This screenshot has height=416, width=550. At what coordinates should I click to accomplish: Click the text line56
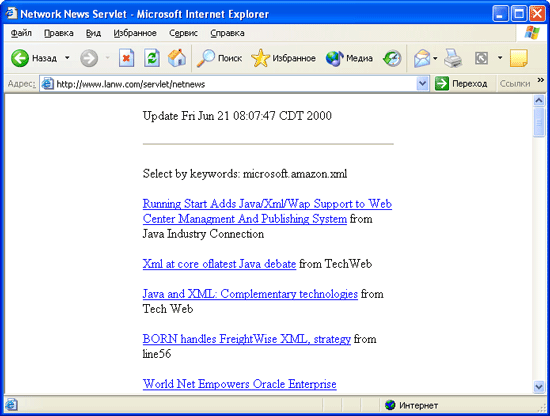157,354
